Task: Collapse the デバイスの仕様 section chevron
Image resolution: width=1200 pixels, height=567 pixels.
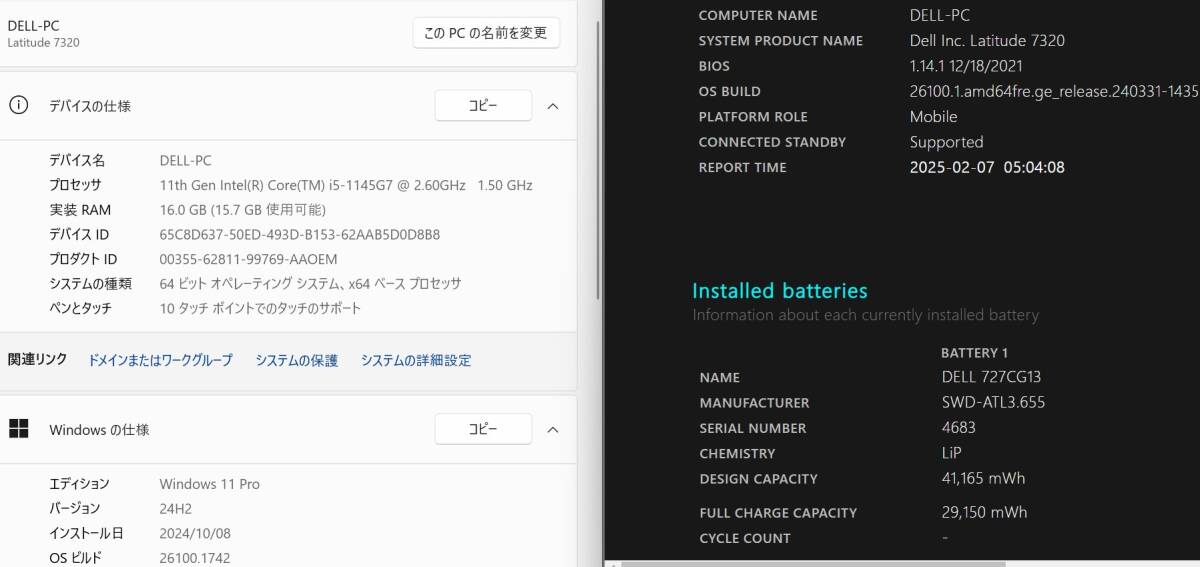Action: [553, 106]
